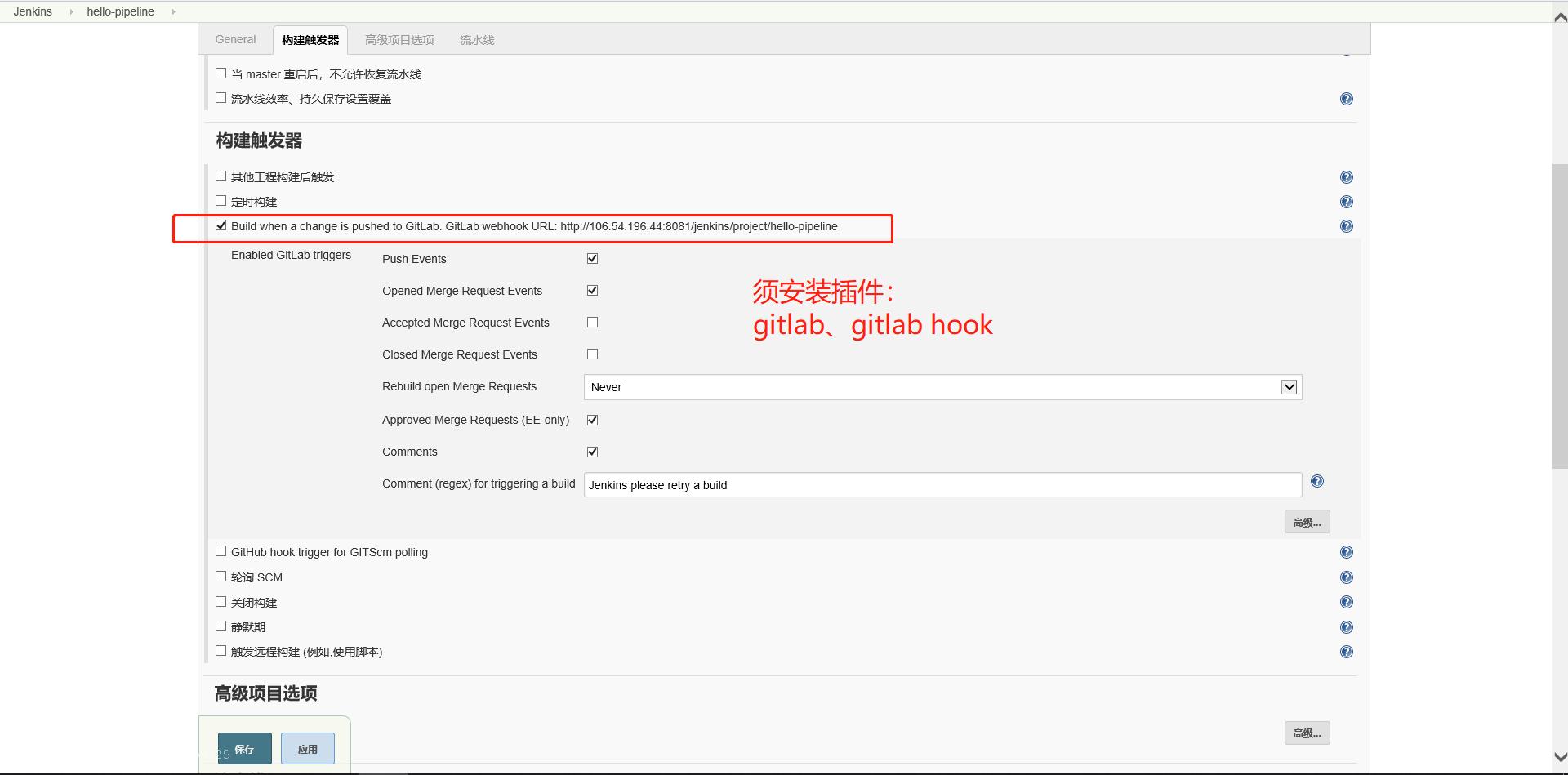
Task: Open Rebuild open Merge Requests dropdown
Action: [942, 387]
